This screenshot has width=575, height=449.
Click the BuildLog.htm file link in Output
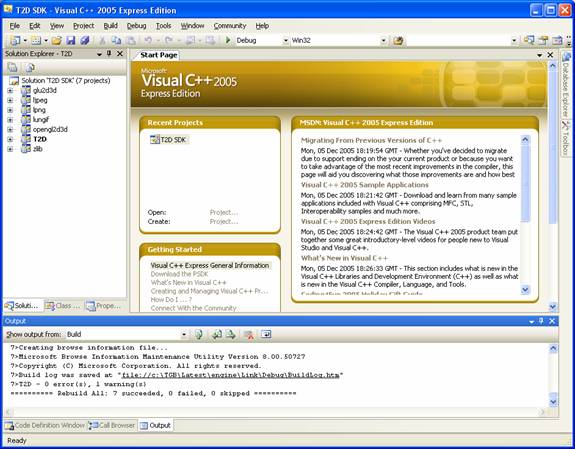[230, 375]
